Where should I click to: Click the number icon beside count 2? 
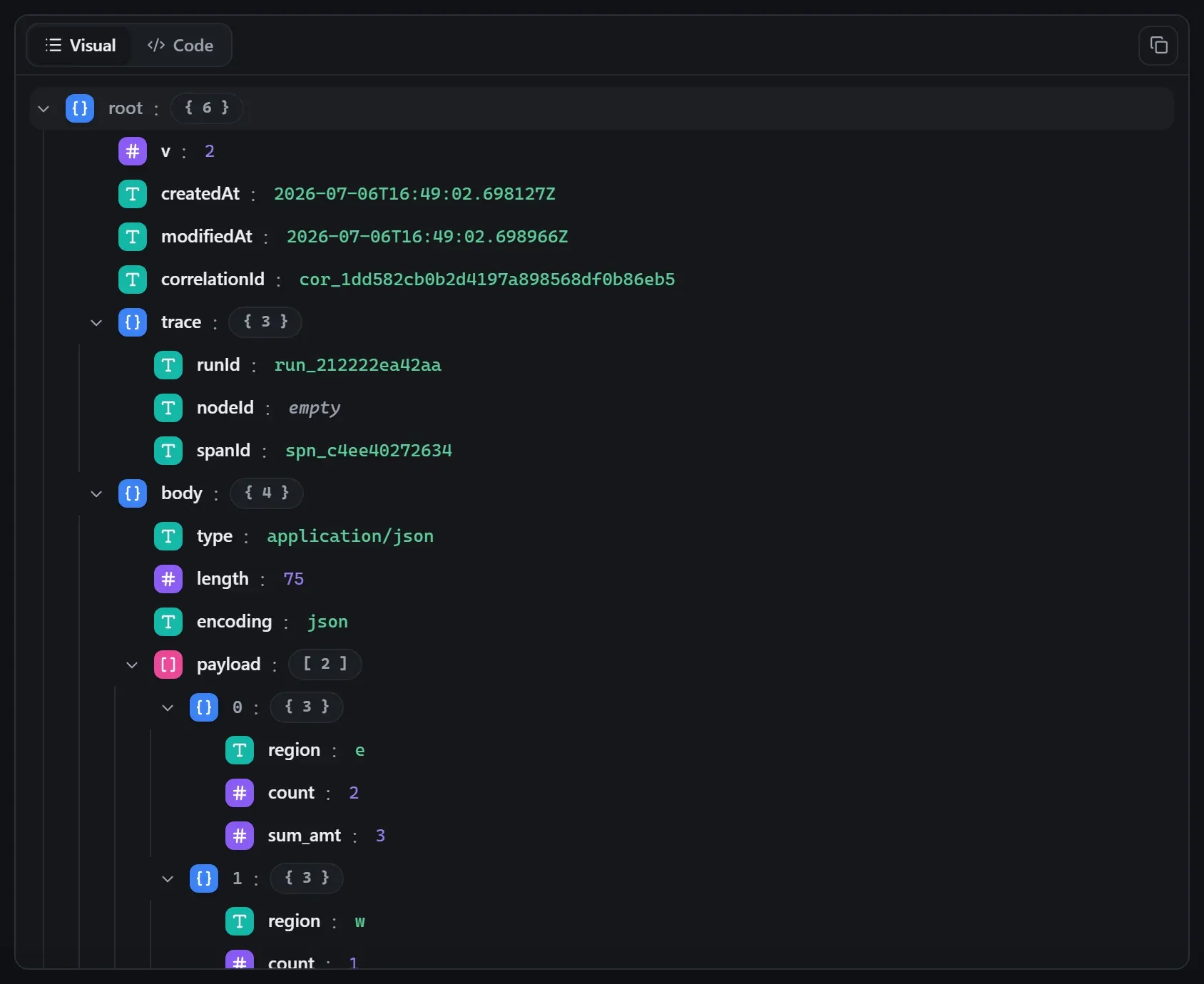tap(240, 793)
